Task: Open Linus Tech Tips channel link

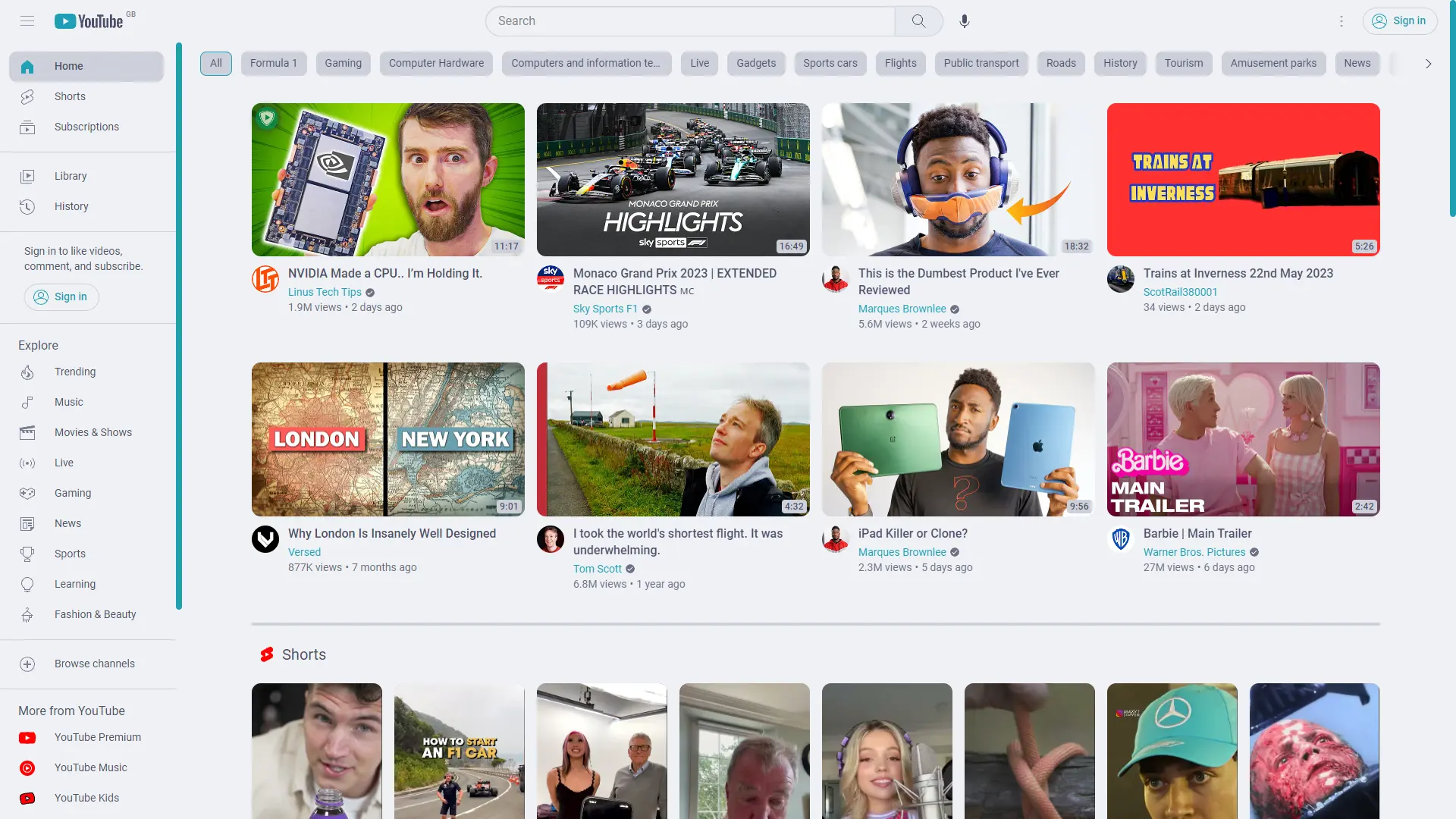Action: point(325,292)
